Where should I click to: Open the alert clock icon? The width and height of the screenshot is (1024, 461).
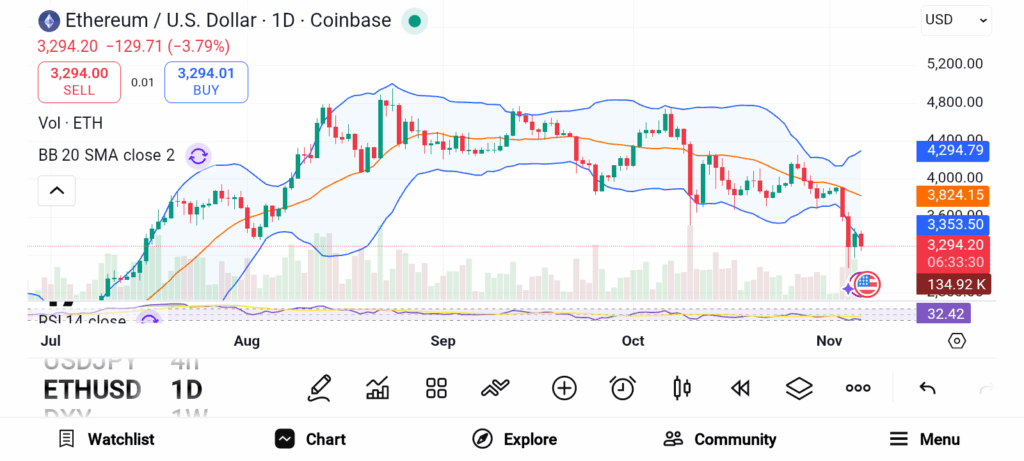pyautogui.click(x=623, y=388)
